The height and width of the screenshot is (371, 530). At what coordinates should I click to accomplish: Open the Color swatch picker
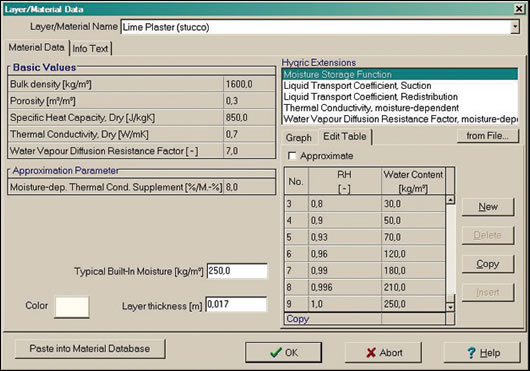72,307
